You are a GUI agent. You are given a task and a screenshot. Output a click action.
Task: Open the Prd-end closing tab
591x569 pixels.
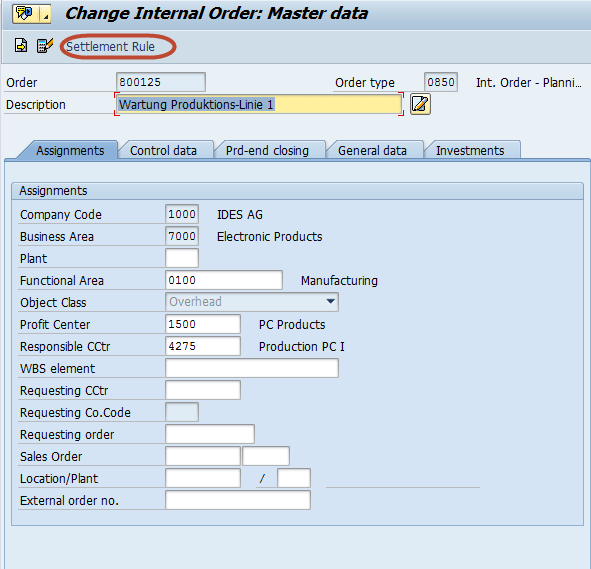coord(267,151)
